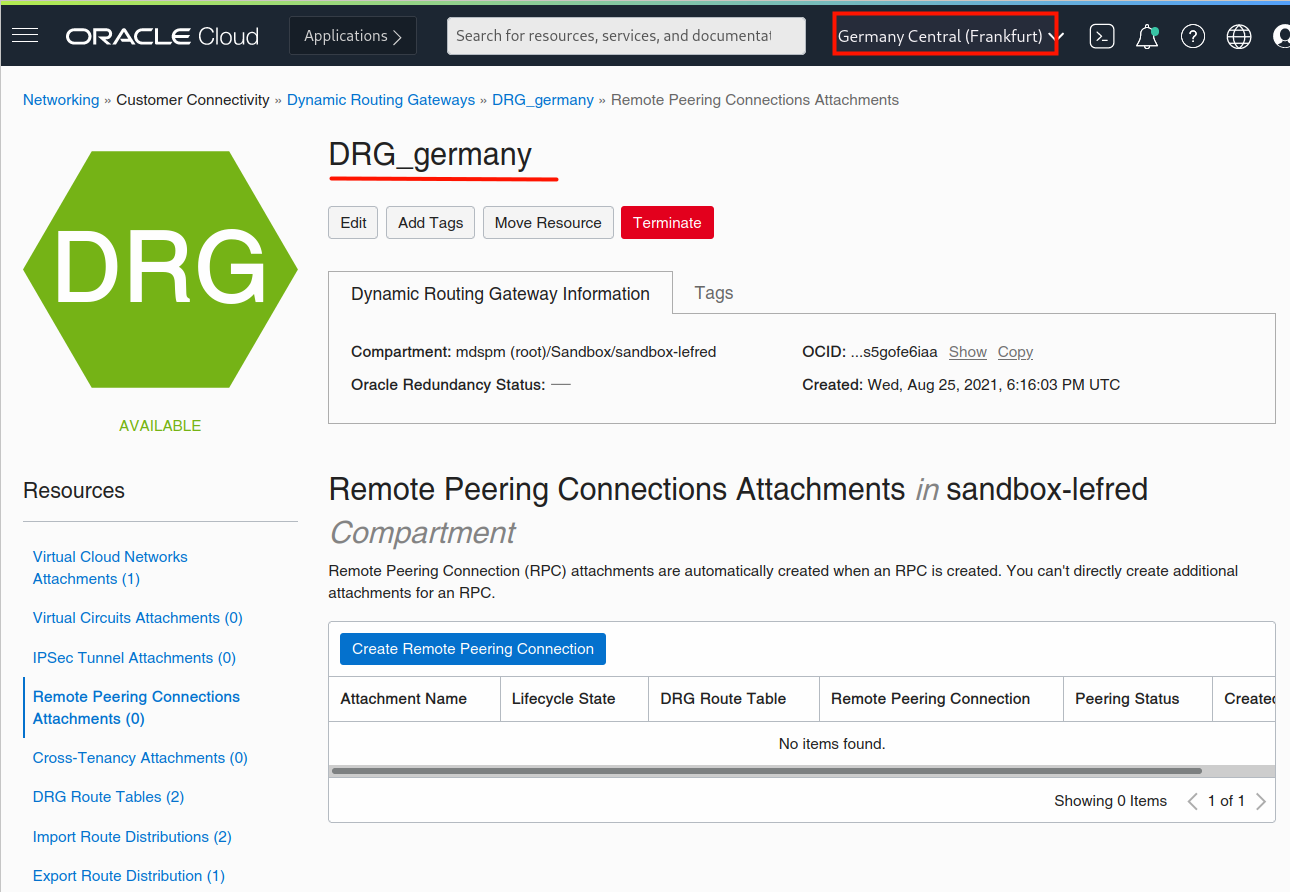The image size is (1290, 892).
Task: Open the Networking breadcrumb link
Action: tap(61, 100)
